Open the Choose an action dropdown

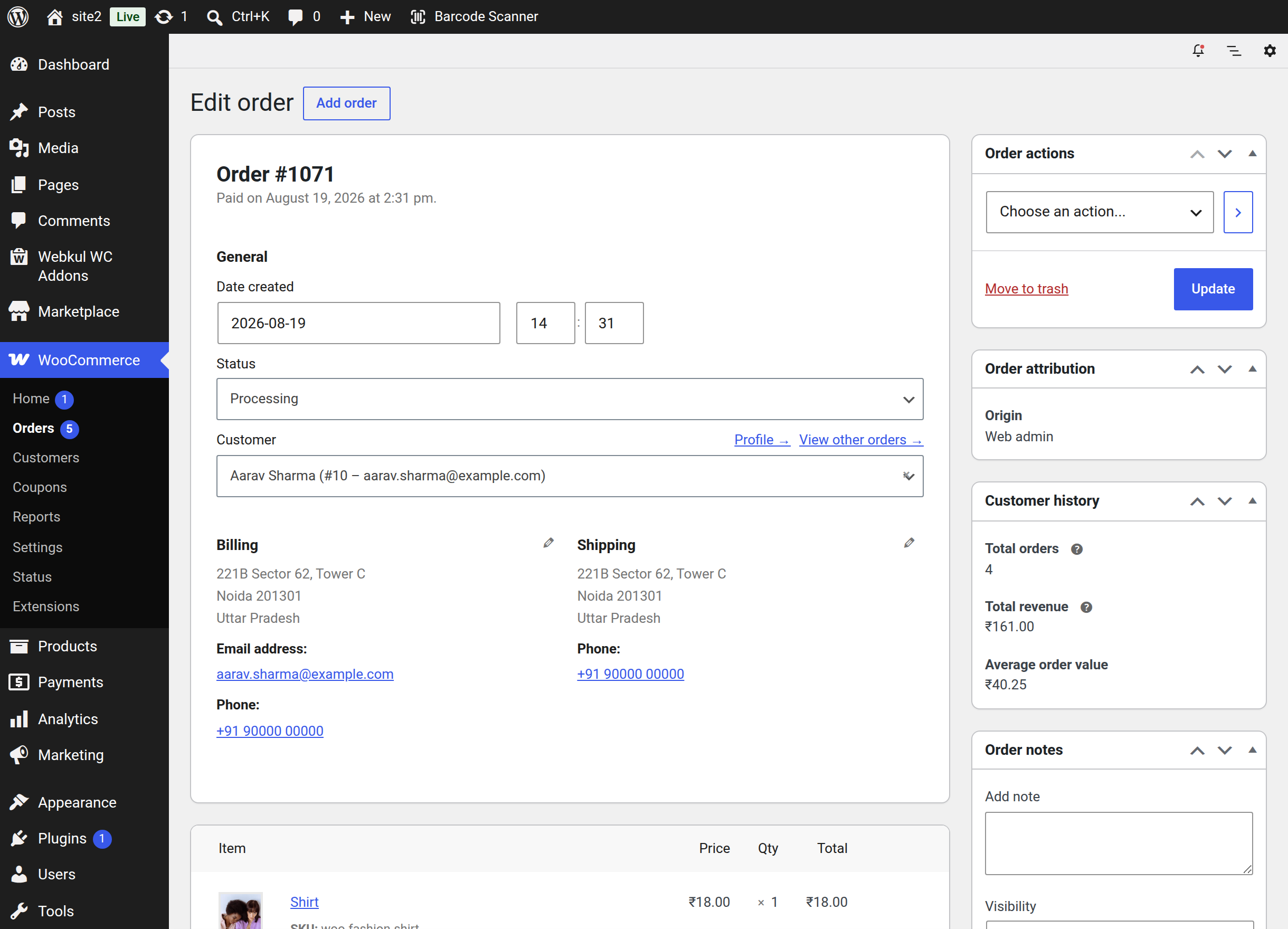pos(1100,212)
